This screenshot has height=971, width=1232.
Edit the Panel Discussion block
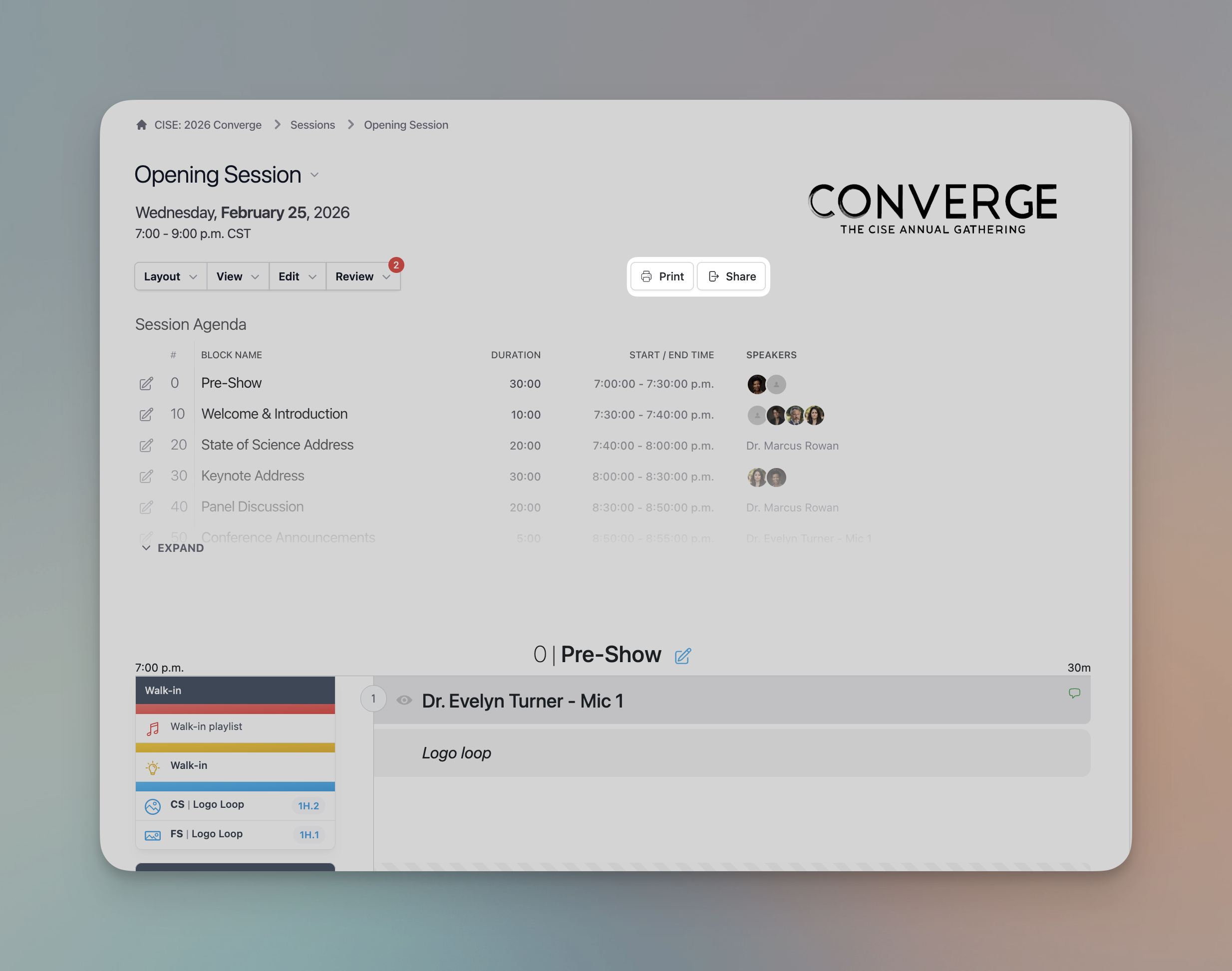[146, 507]
